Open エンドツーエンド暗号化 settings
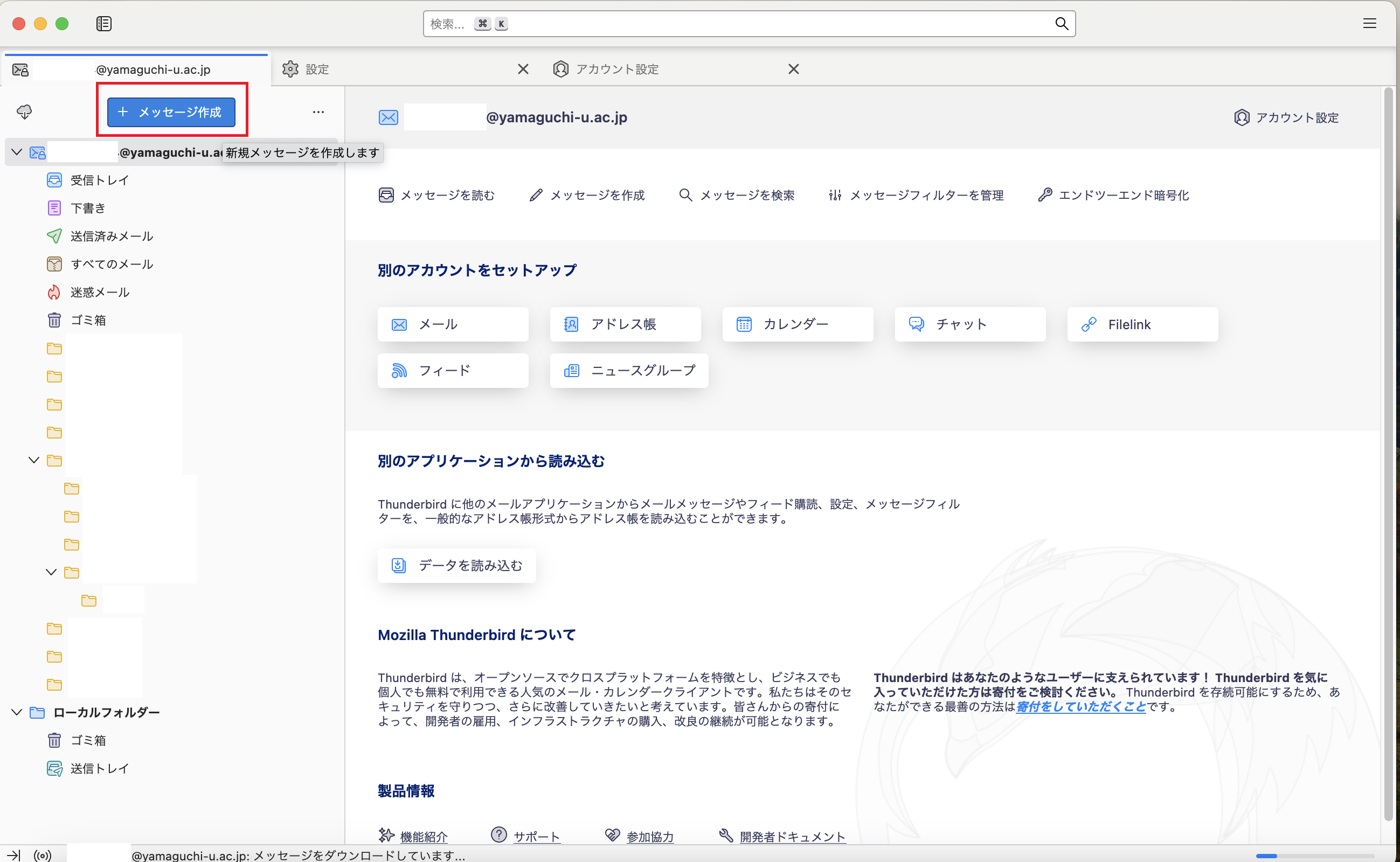 coord(1113,195)
